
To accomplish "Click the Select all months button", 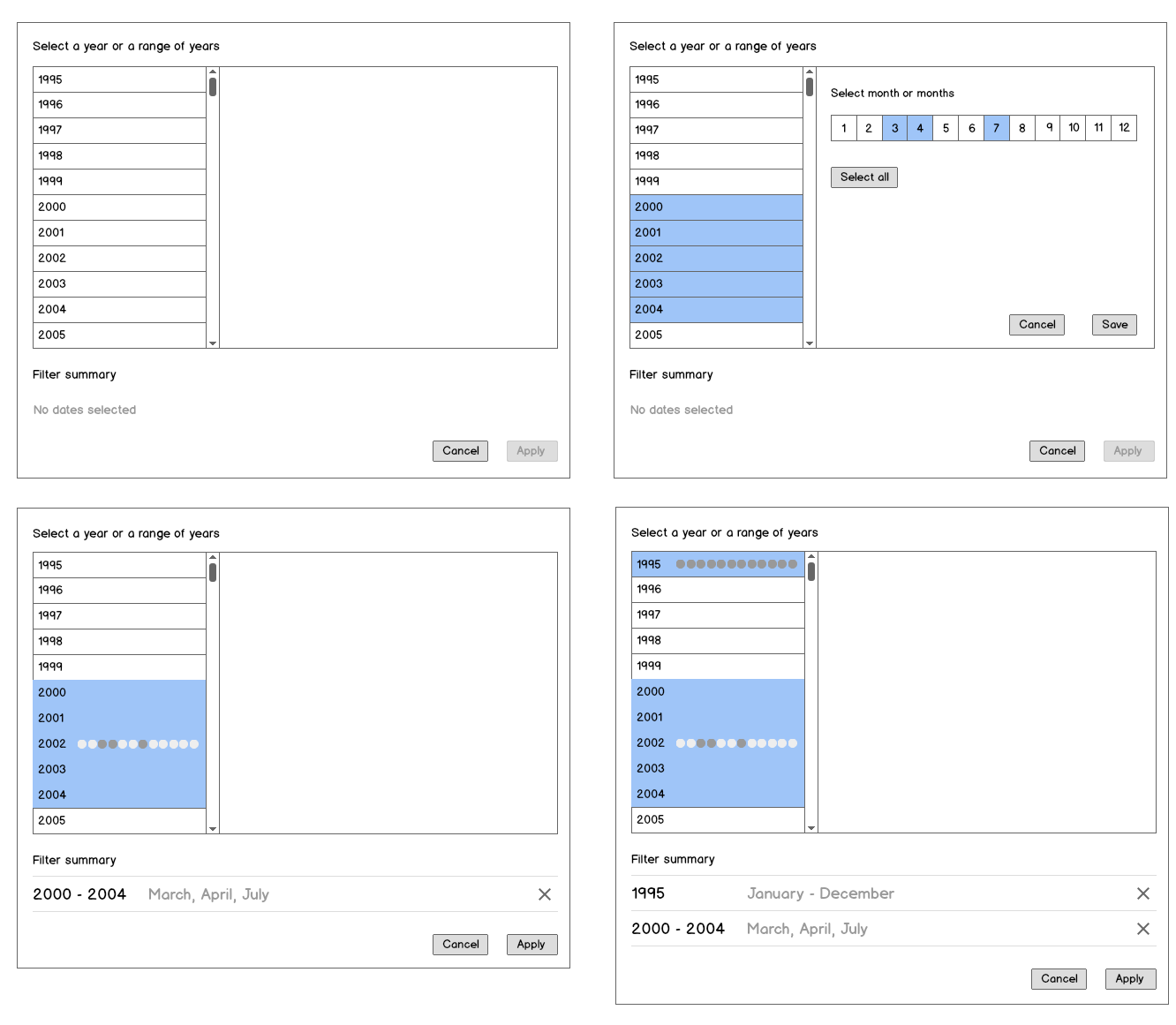I will tap(864, 177).
